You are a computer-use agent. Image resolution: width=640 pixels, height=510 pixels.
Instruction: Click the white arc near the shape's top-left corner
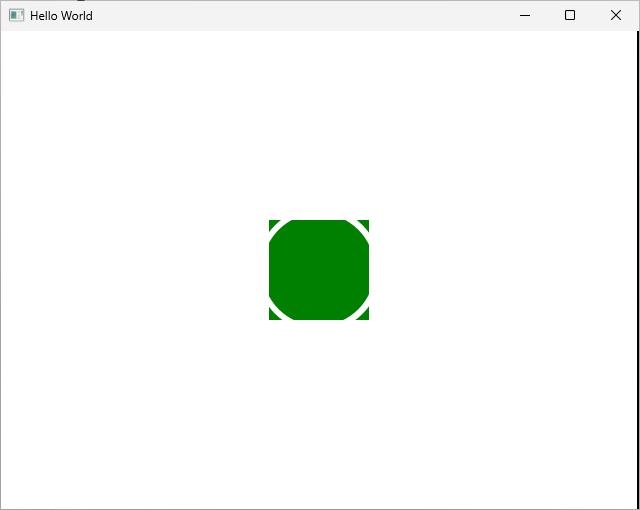click(x=279, y=230)
